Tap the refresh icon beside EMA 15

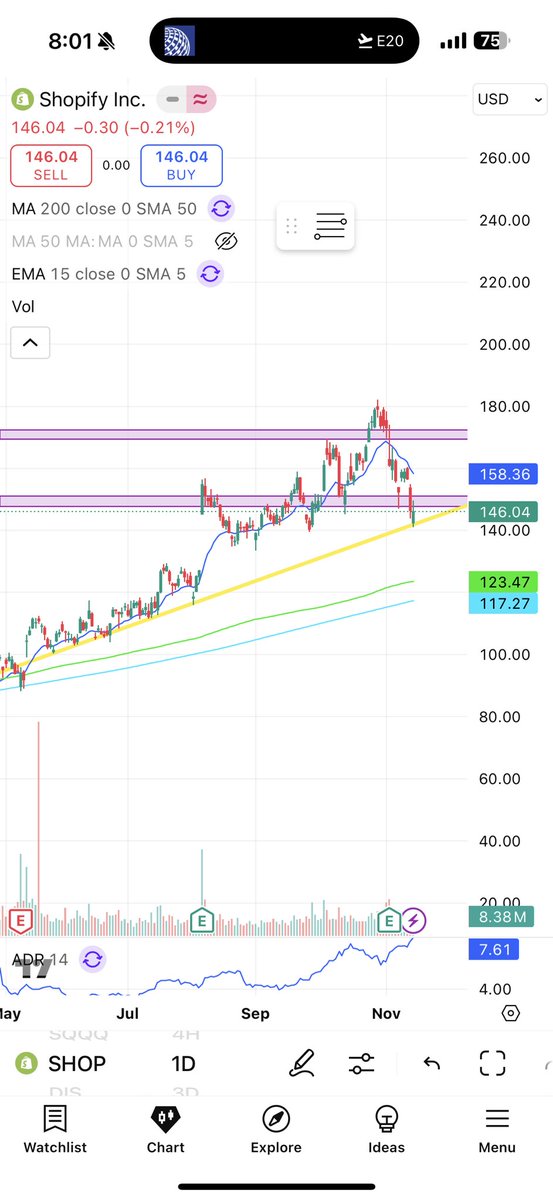click(x=209, y=273)
